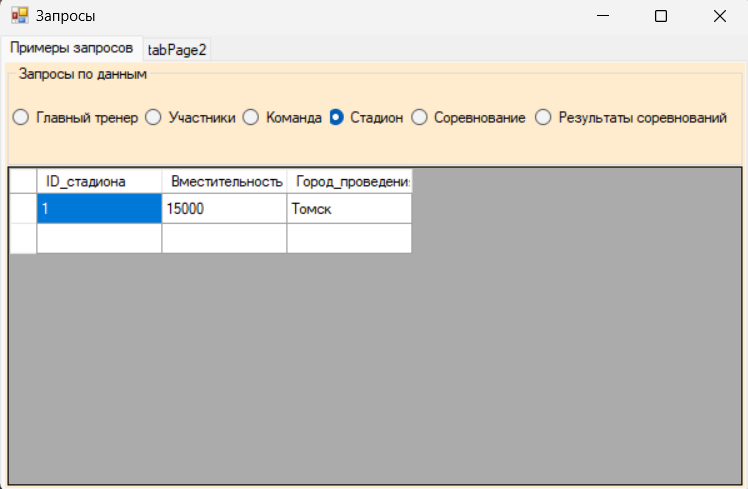Image resolution: width=748 pixels, height=489 pixels.
Task: Open the tabPage2 tab
Action: pos(177,50)
